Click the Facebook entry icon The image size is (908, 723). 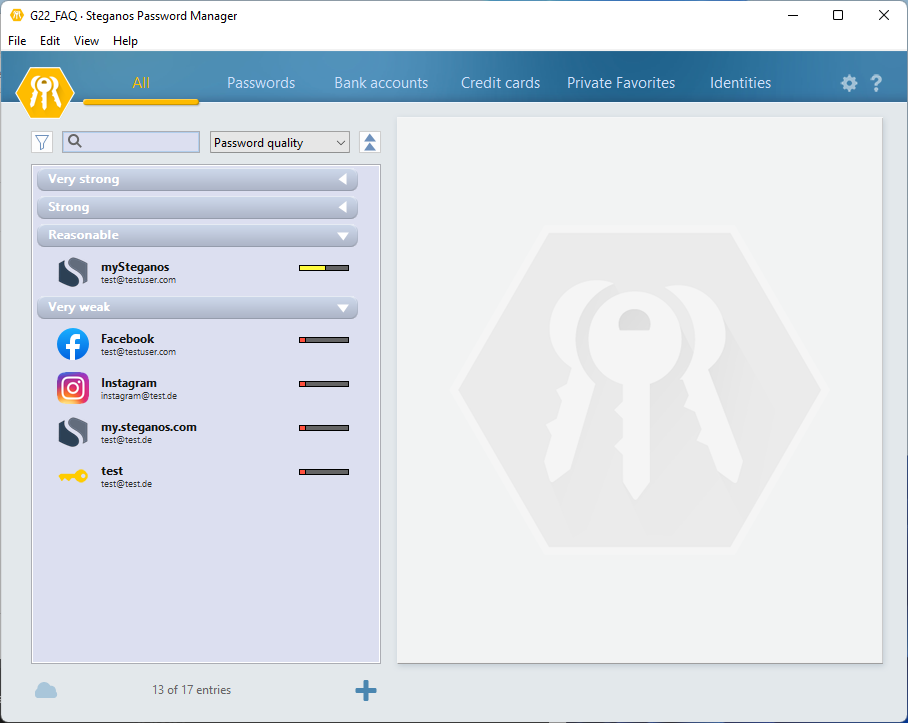73,344
